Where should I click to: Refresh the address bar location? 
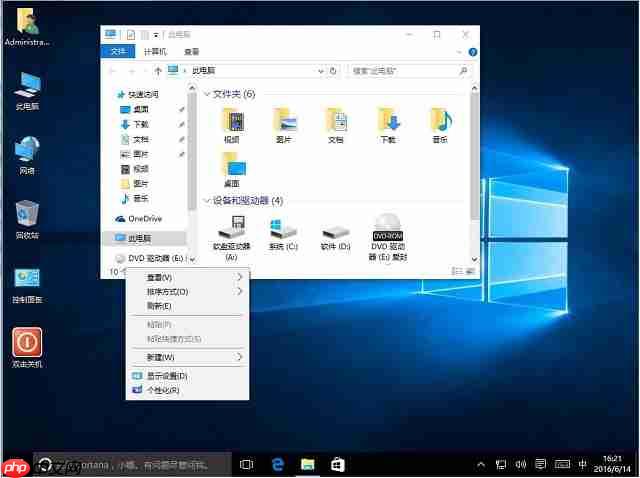click(333, 71)
